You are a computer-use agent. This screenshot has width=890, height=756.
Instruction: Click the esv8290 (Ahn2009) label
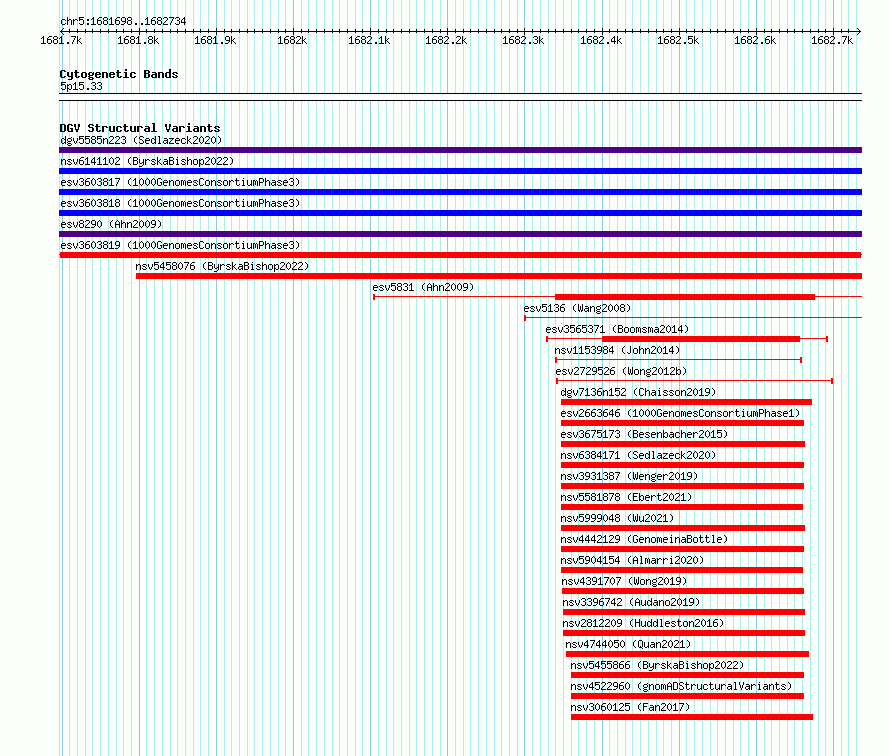pos(111,224)
